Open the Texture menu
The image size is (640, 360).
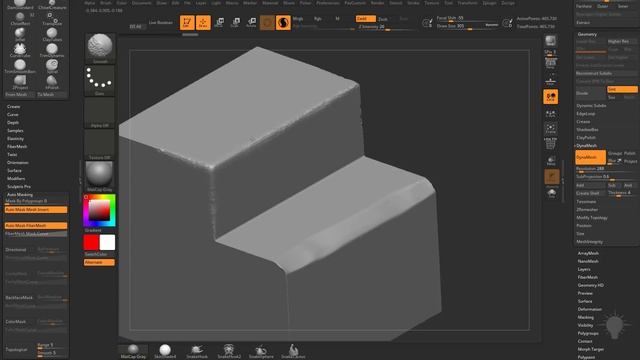coord(431,3)
